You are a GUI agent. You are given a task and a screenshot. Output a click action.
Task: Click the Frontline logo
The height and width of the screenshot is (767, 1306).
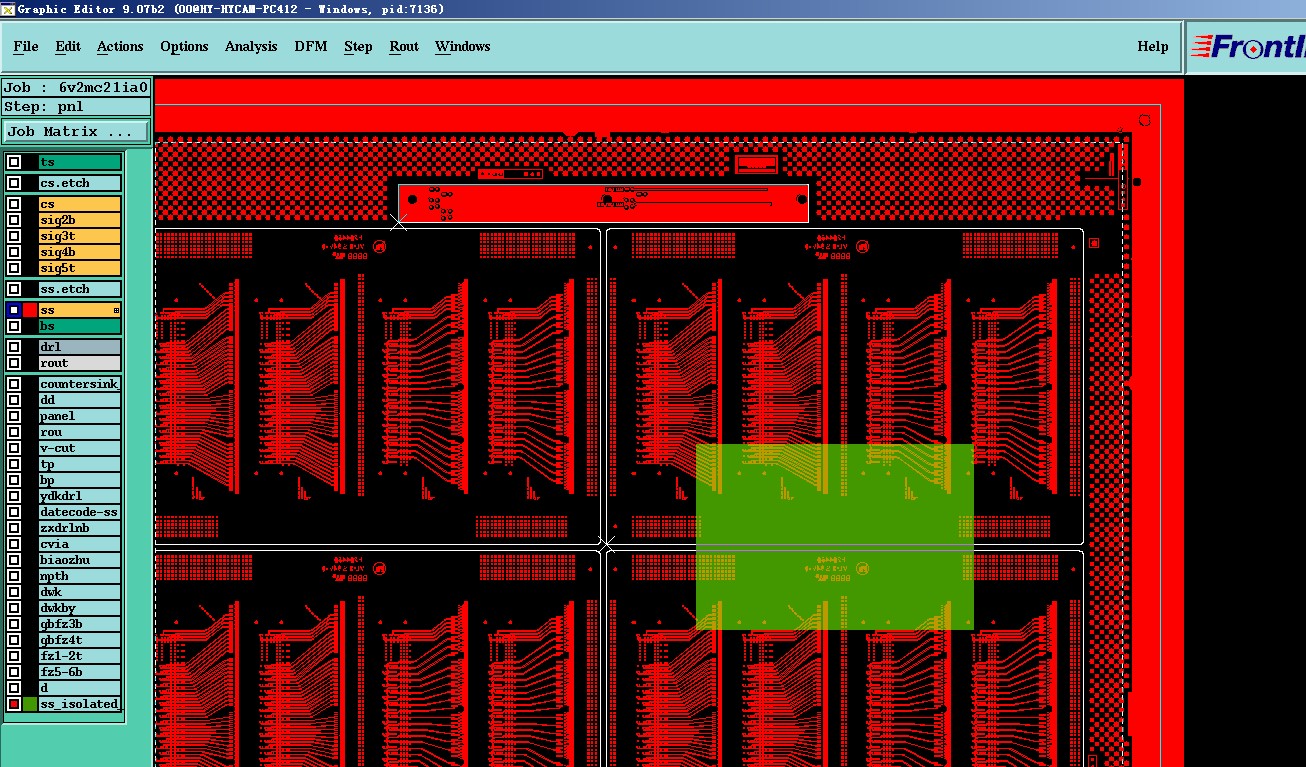pyautogui.click(x=1247, y=46)
